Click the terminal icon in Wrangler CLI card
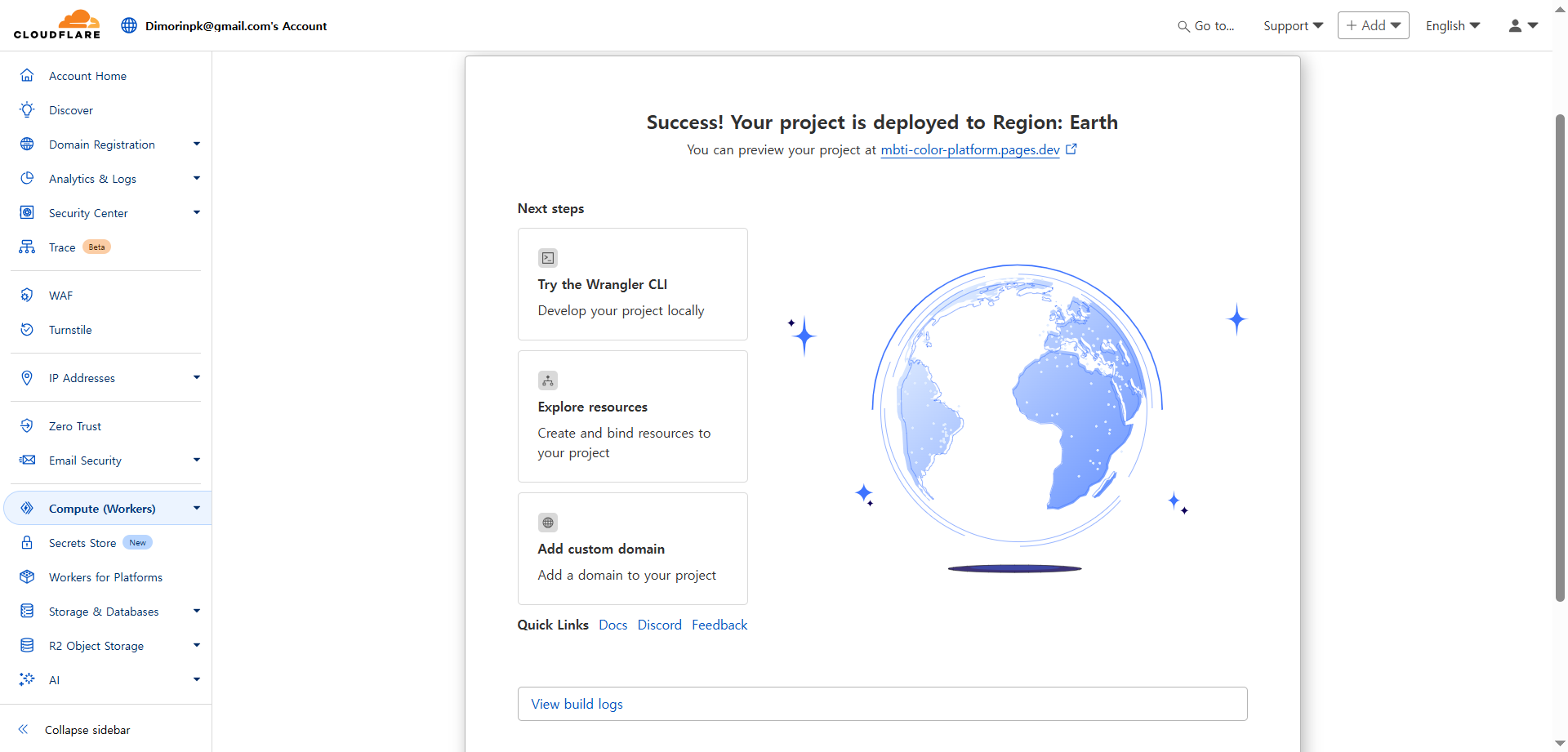The height and width of the screenshot is (752, 1568). point(548,258)
